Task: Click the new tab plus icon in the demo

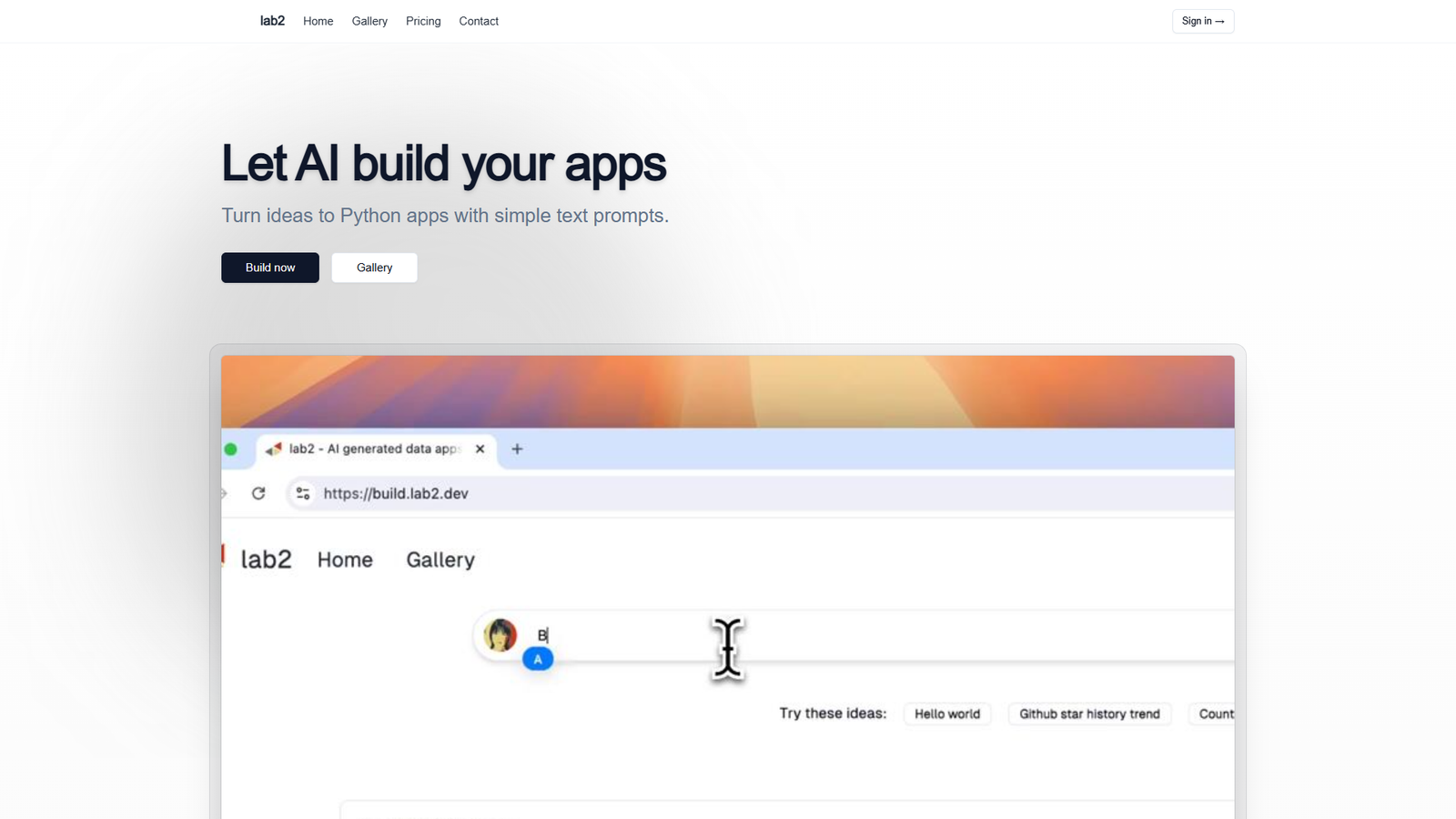Action: [x=517, y=449]
